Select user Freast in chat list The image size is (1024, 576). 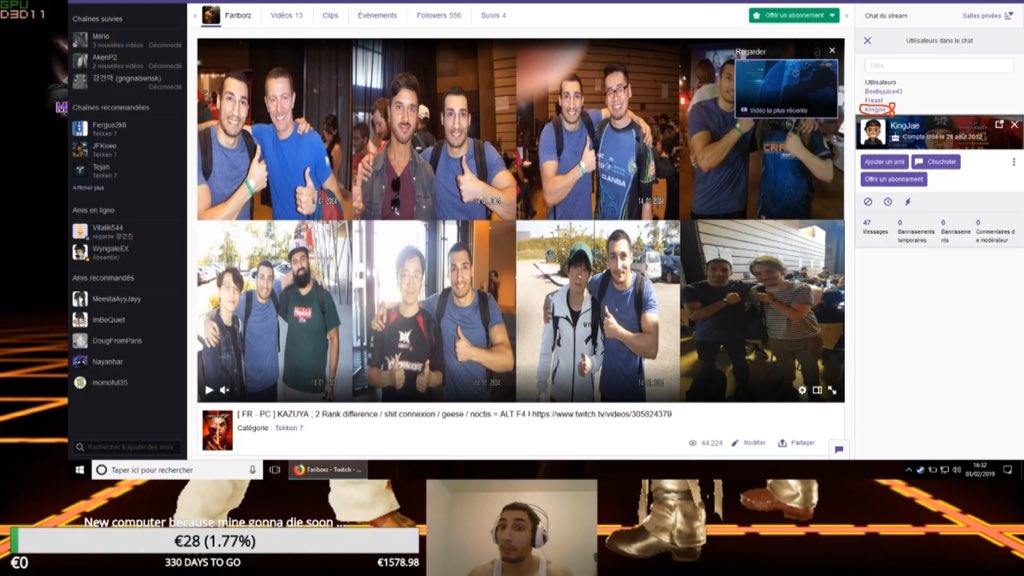[x=874, y=101]
